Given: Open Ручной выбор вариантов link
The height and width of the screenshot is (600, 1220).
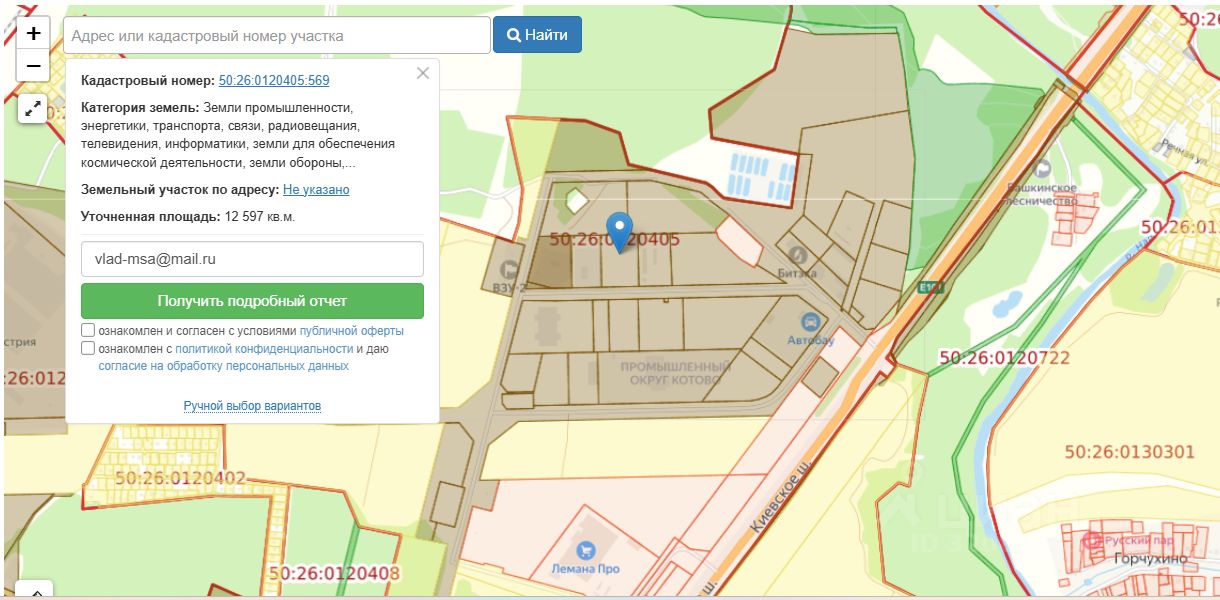Looking at the screenshot, I should click(252, 406).
